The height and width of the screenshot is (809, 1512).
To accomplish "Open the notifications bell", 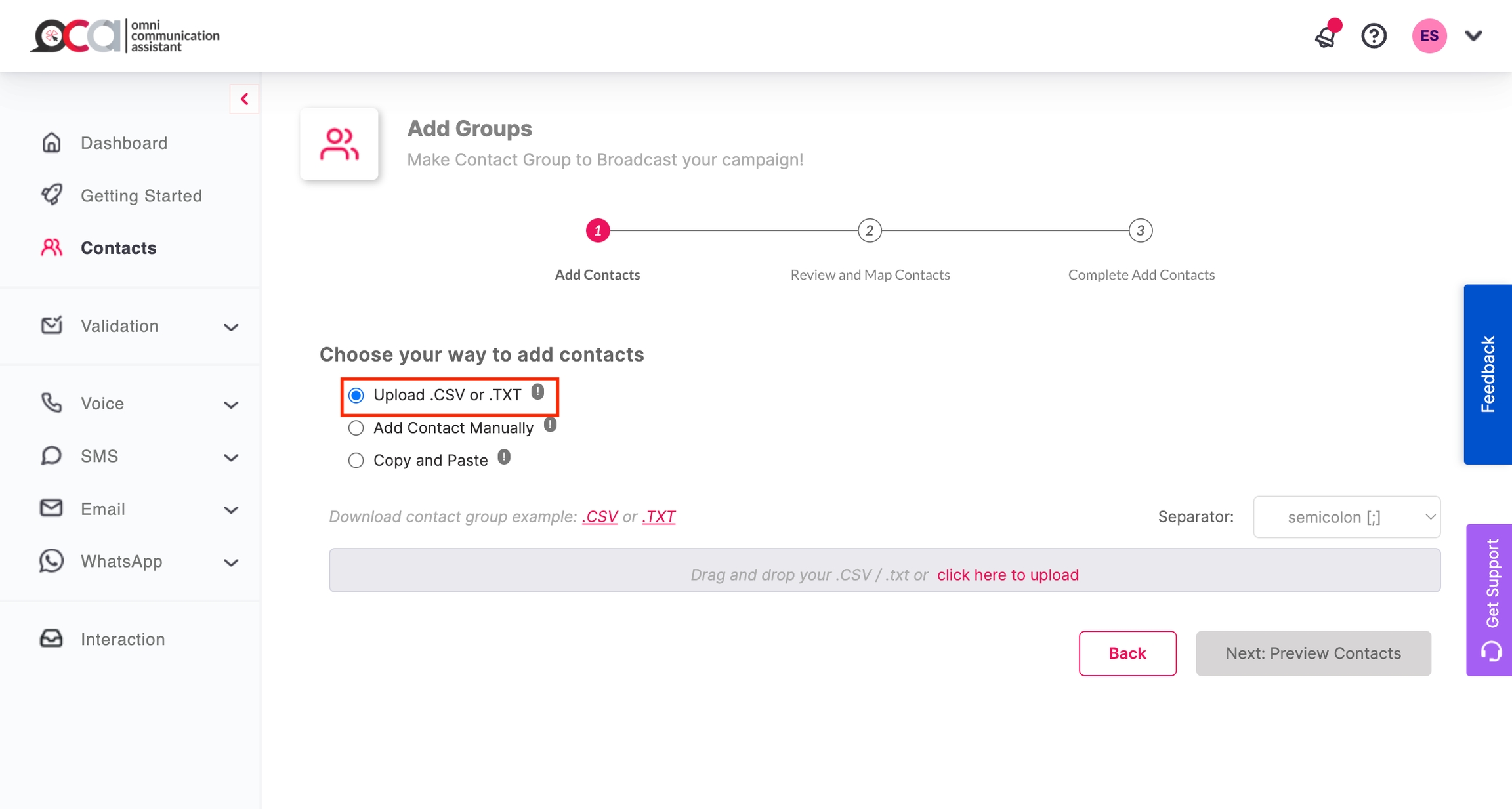I will click(x=1326, y=36).
